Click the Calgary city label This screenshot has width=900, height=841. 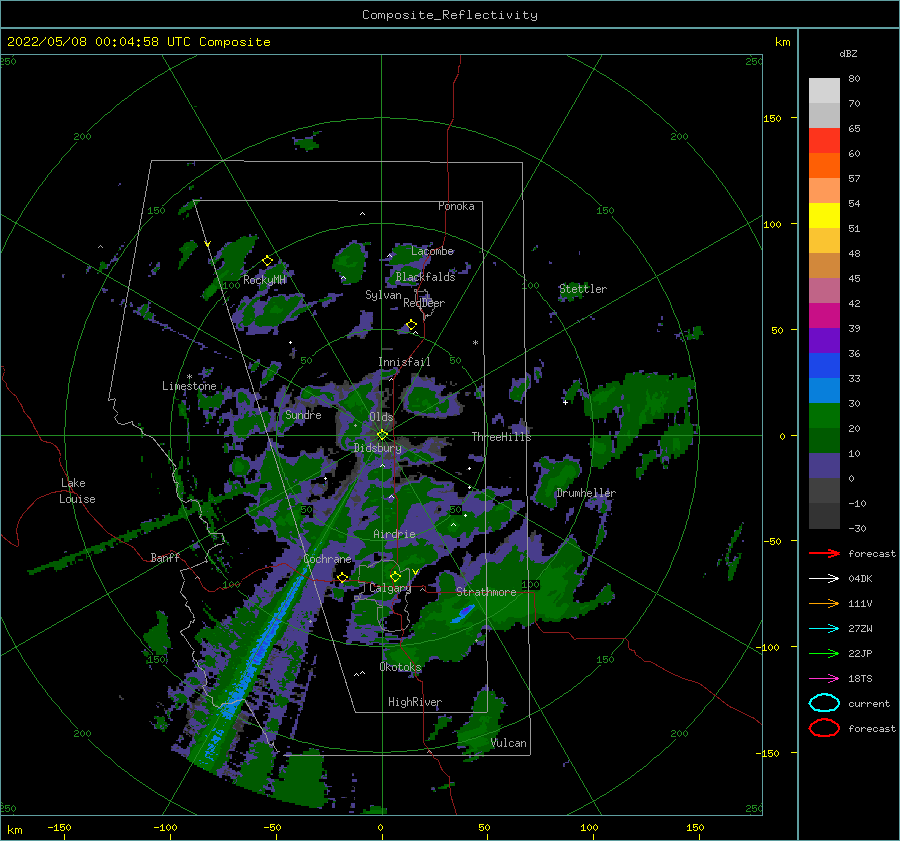pos(390,588)
